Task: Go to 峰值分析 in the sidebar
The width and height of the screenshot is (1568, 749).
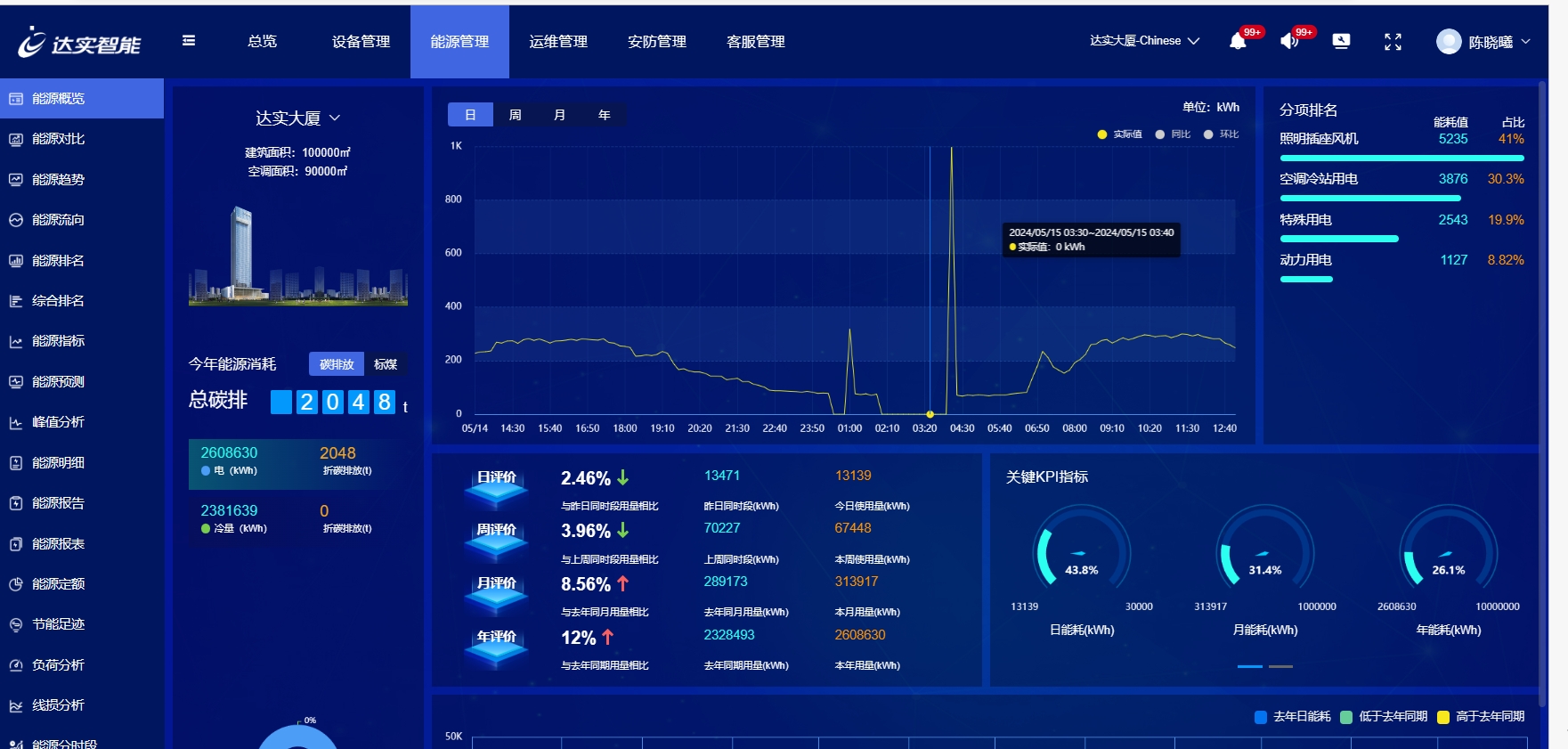Action: click(58, 422)
